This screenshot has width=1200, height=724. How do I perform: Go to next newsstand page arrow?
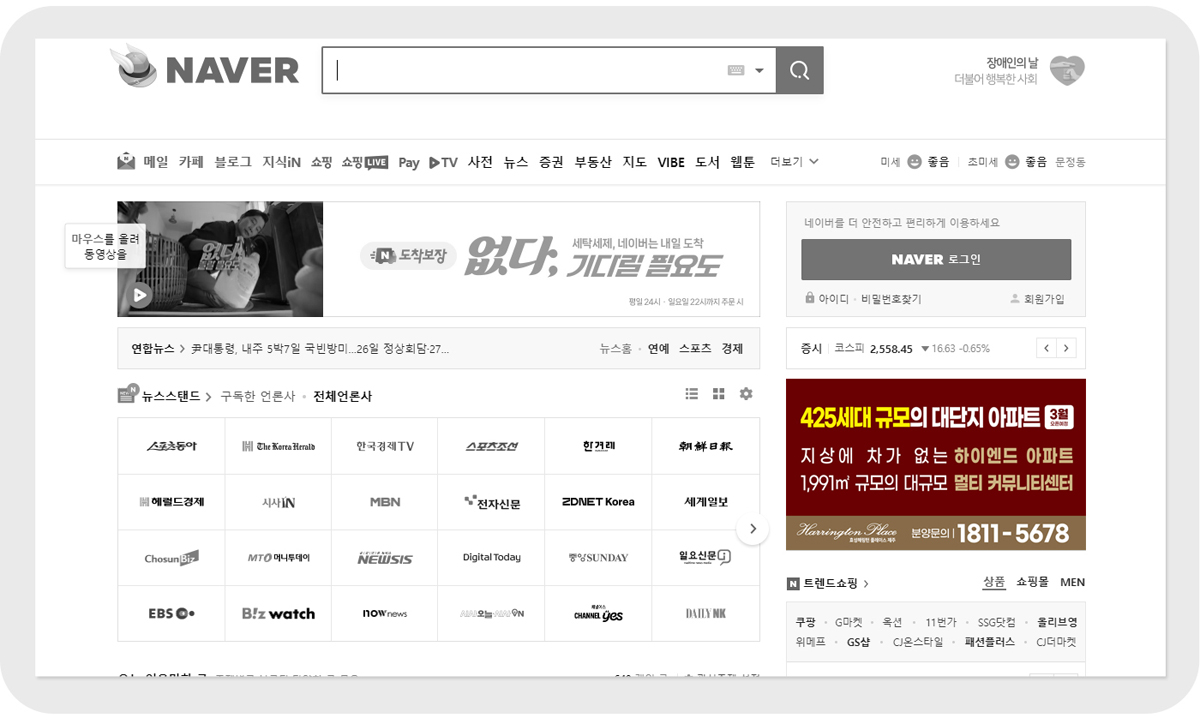click(x=753, y=529)
